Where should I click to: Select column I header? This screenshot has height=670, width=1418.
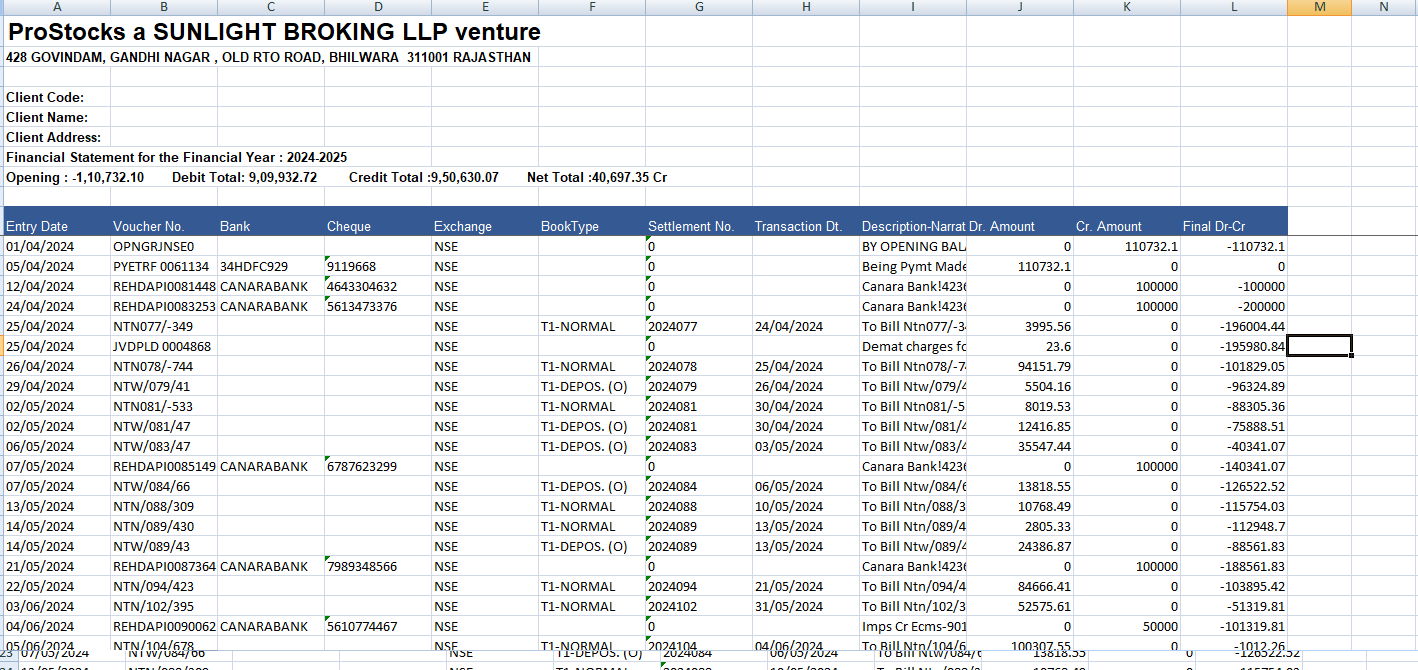tap(913, 8)
